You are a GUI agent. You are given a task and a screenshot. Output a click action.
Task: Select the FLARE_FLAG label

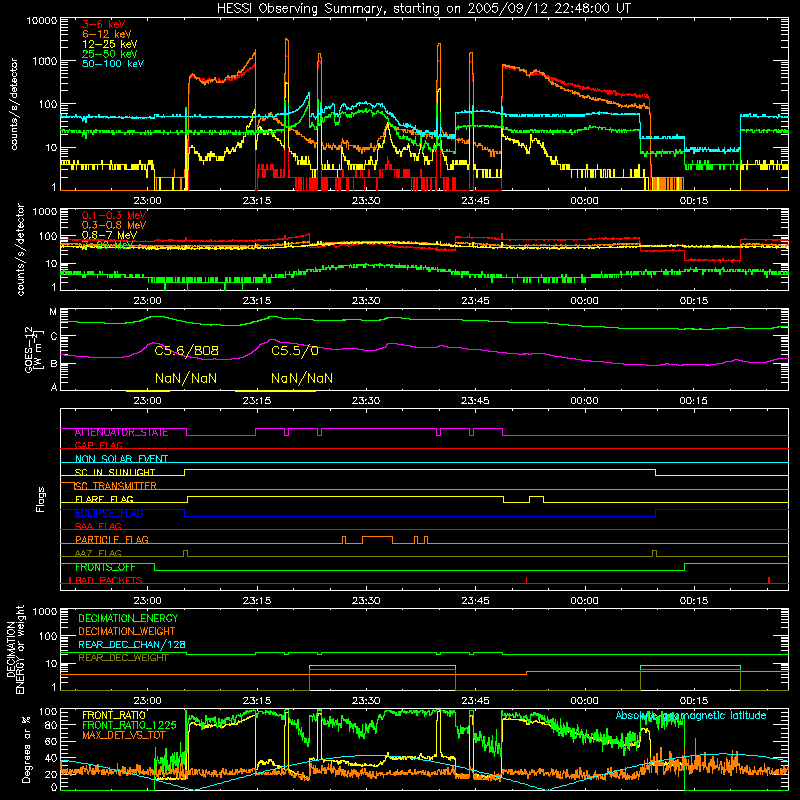[104, 499]
